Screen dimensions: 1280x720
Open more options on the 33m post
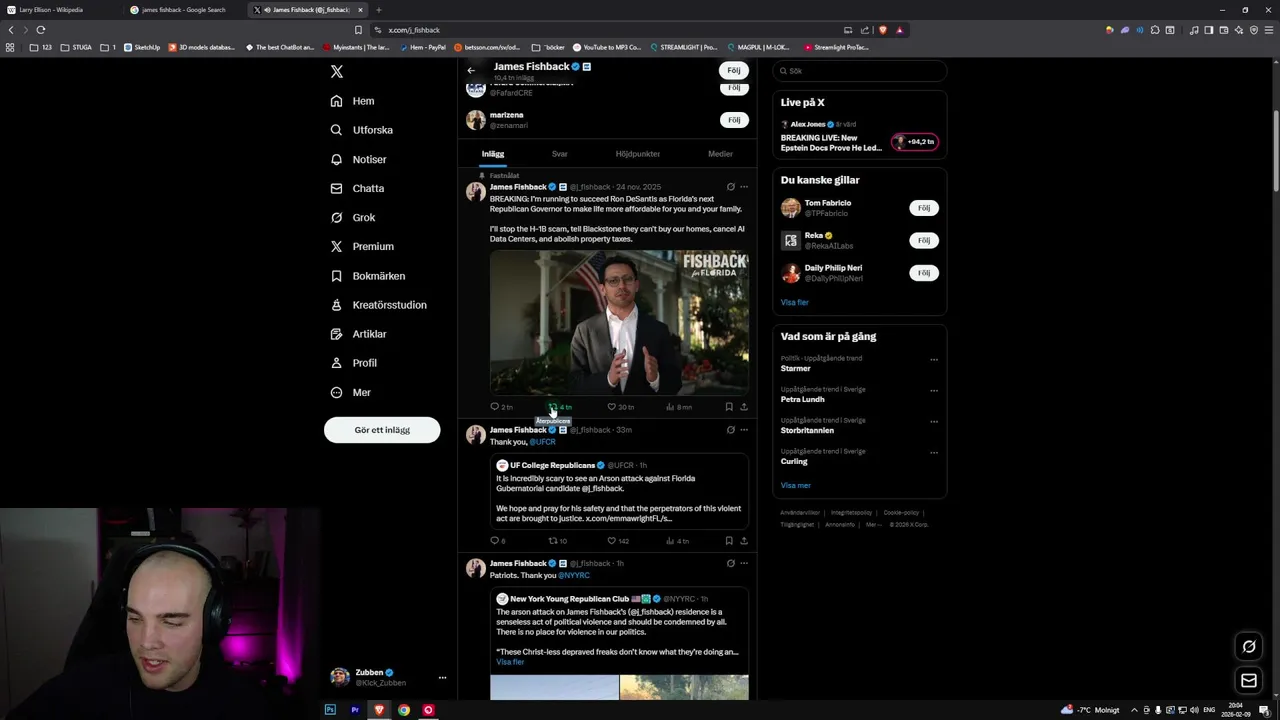pyautogui.click(x=744, y=430)
